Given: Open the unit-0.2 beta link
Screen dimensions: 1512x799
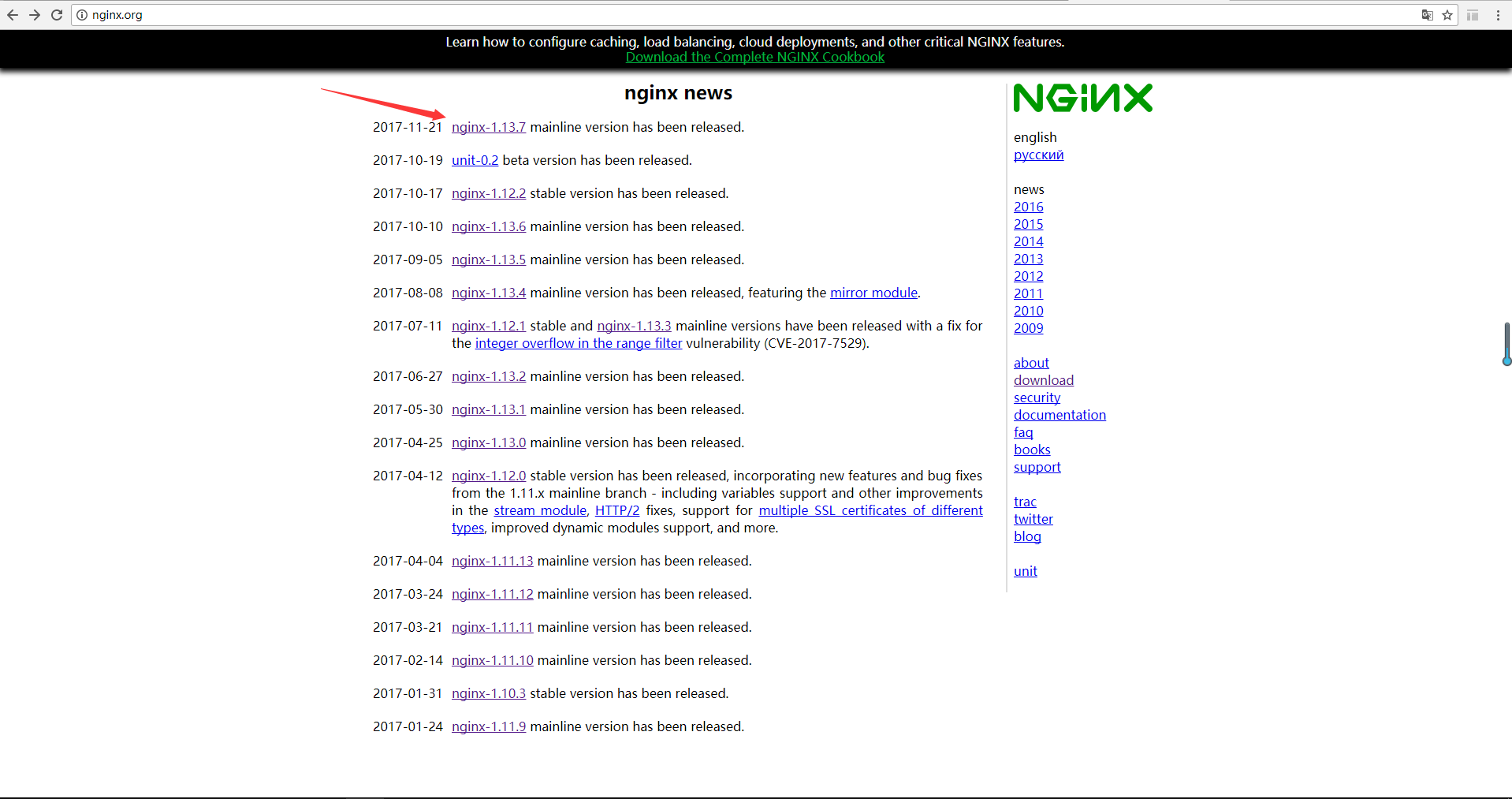Looking at the screenshot, I should (475, 160).
